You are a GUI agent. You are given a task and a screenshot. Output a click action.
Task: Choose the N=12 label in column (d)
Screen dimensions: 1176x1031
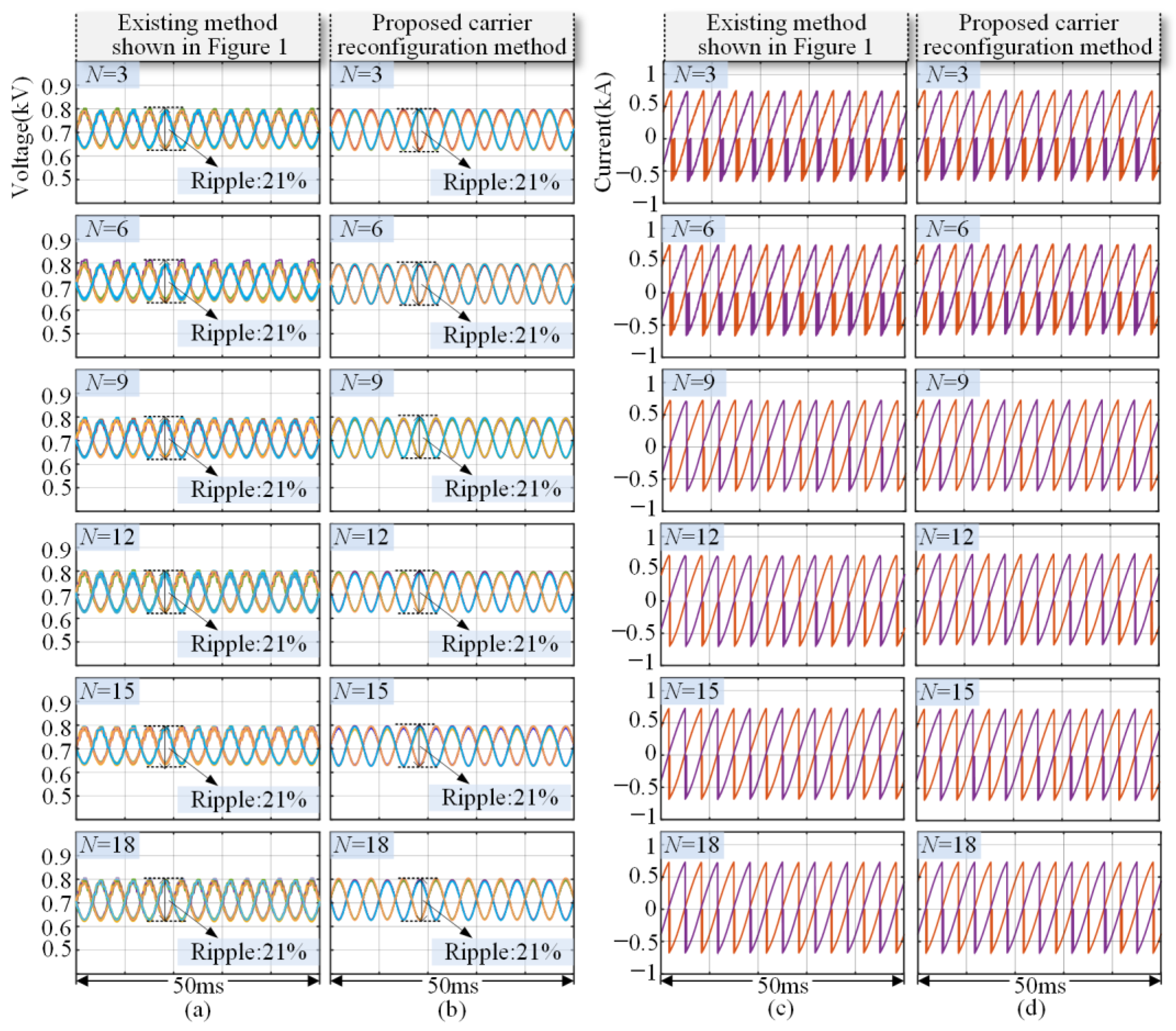pos(947,537)
